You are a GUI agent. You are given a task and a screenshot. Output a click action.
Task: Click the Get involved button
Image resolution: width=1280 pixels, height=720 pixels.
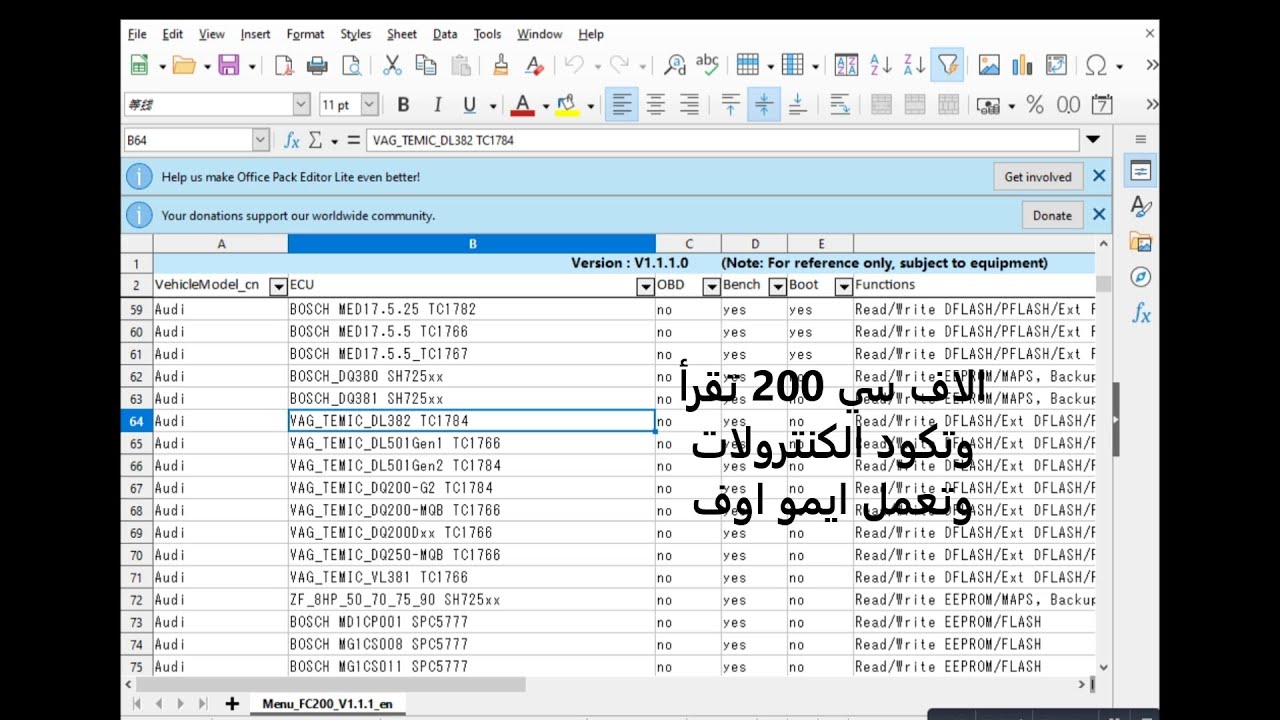[x=1037, y=177]
